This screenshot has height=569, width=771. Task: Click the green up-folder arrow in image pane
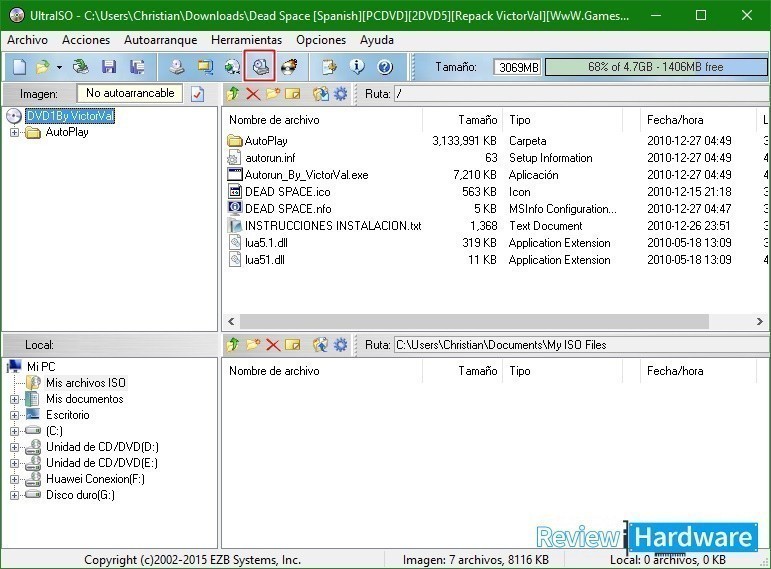coord(232,94)
